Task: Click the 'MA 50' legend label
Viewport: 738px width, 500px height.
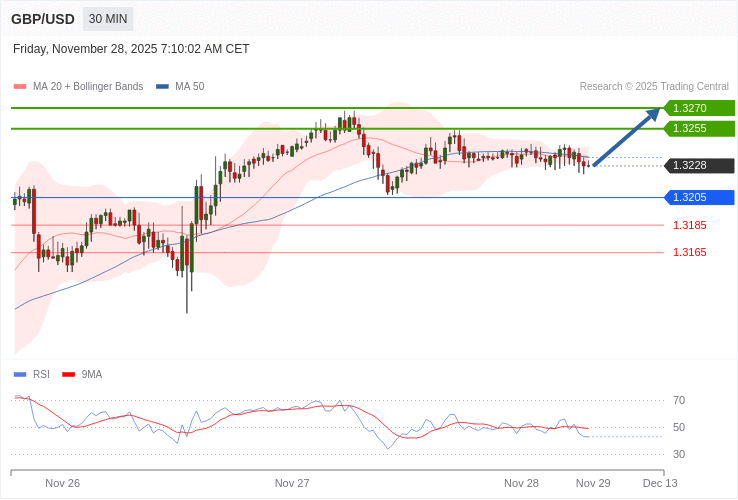Action: click(x=190, y=87)
